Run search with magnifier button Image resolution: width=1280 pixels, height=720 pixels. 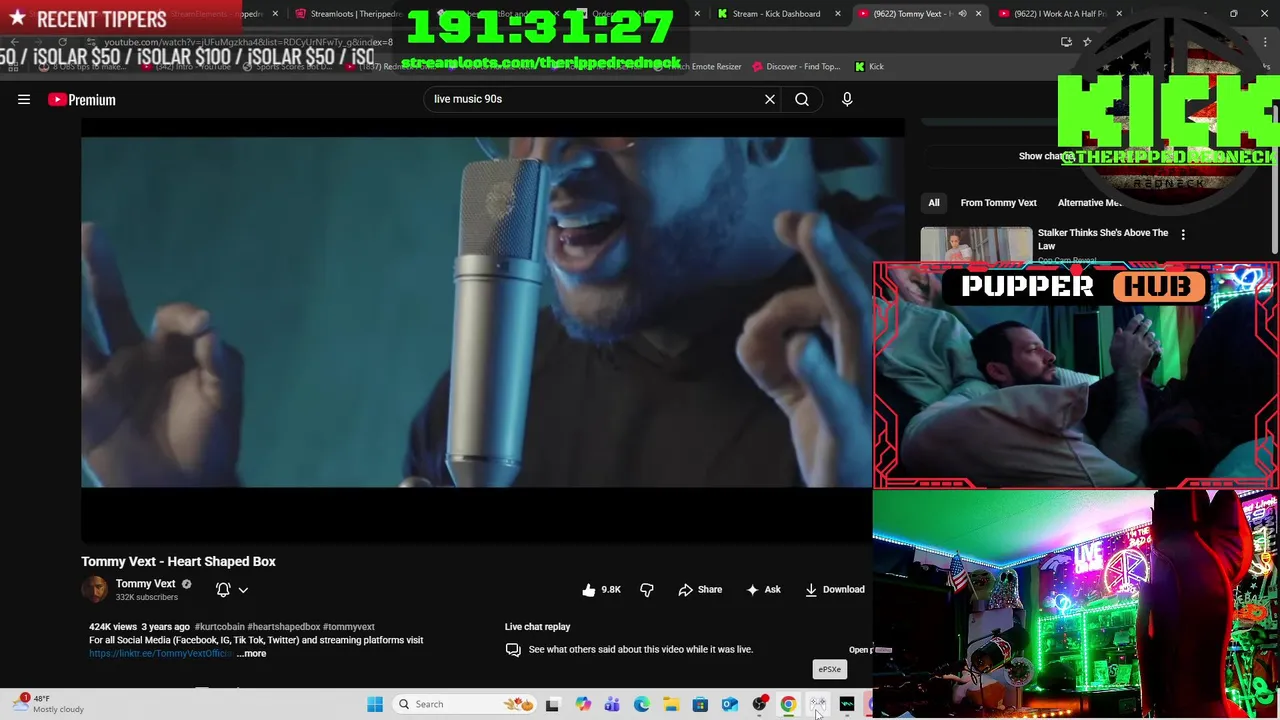802,99
